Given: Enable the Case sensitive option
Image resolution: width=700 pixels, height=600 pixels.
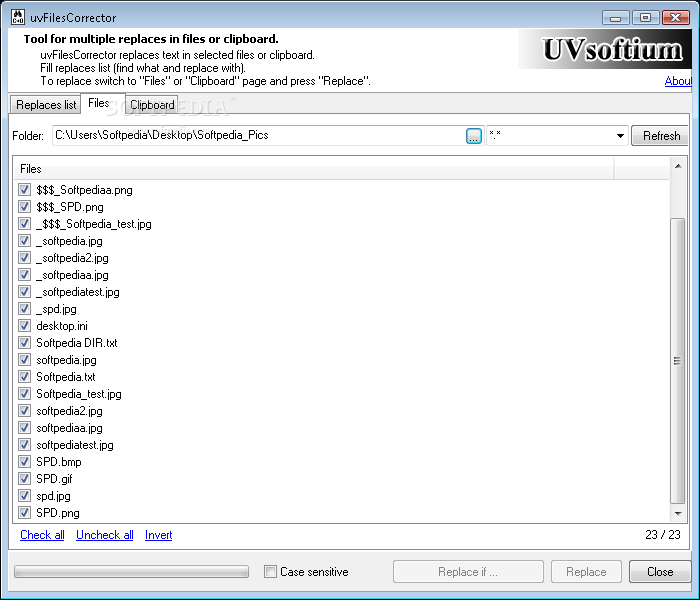Looking at the screenshot, I should 270,571.
